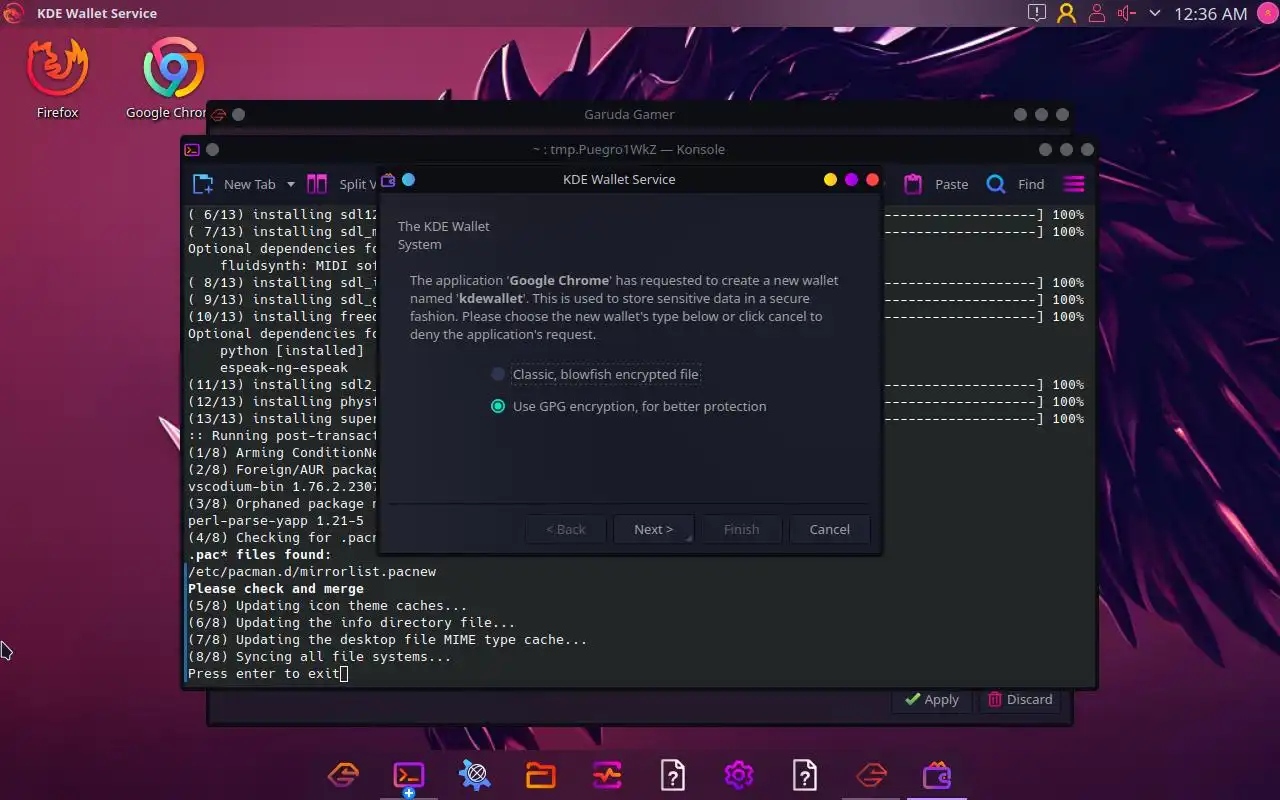Screen dimensions: 1280x800
Task: Click Discard in the Garuda Gamer window
Action: click(x=1020, y=699)
